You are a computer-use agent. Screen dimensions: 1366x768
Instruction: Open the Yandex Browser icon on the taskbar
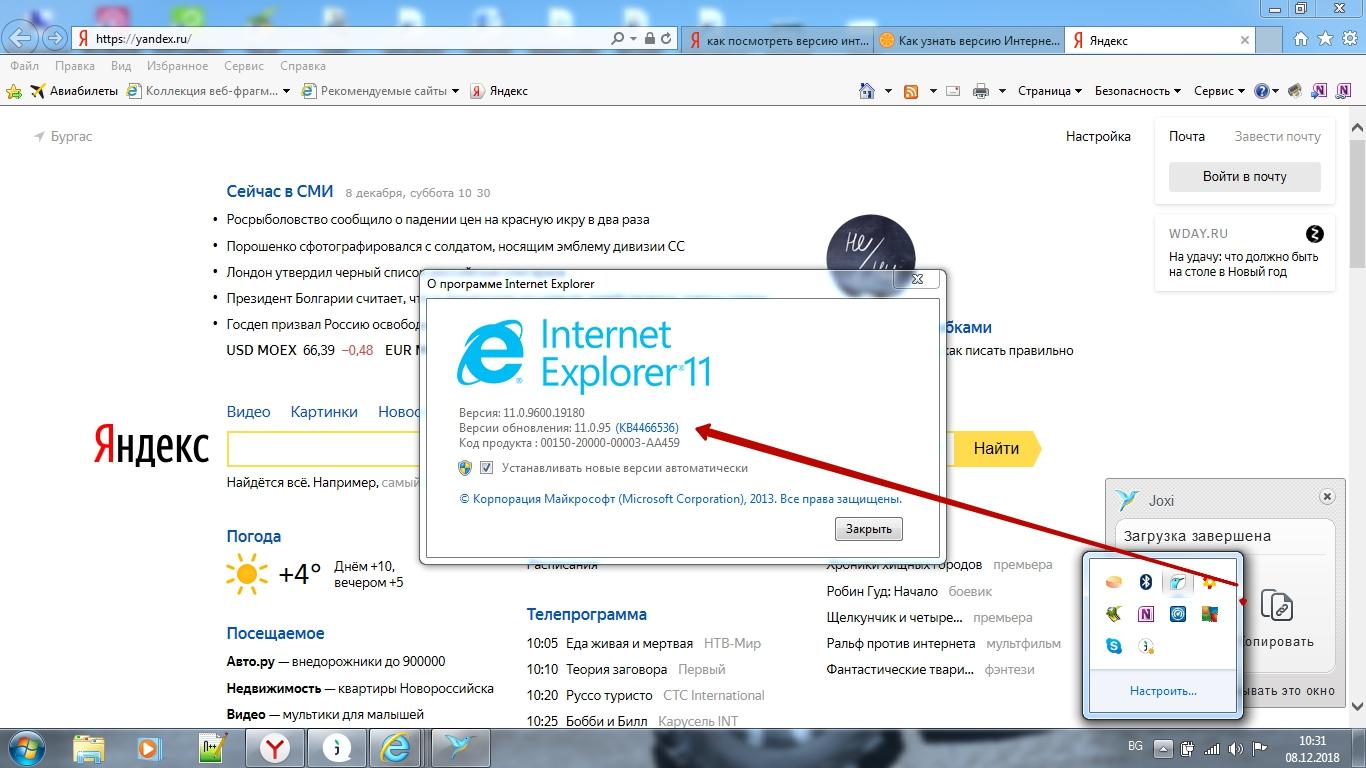276,748
